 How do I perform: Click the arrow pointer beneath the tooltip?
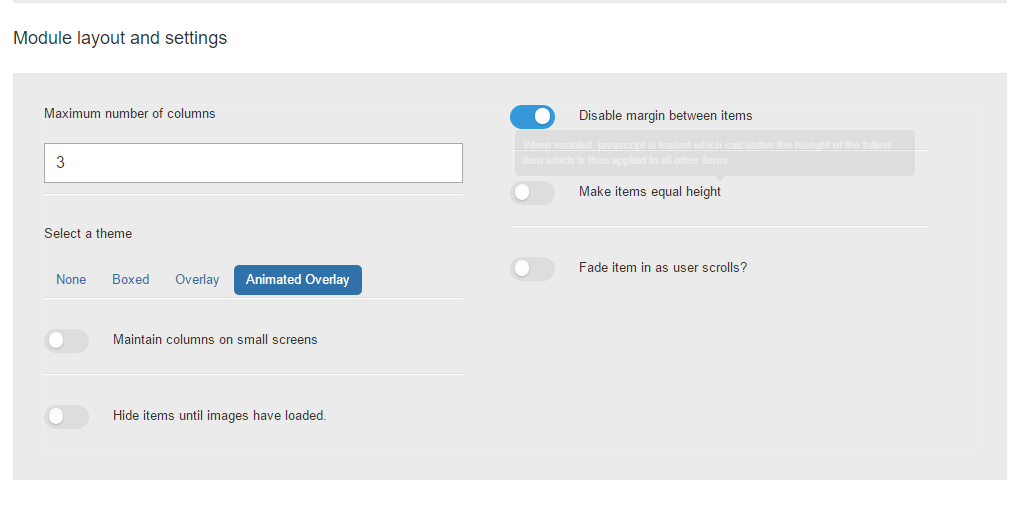coord(719,178)
